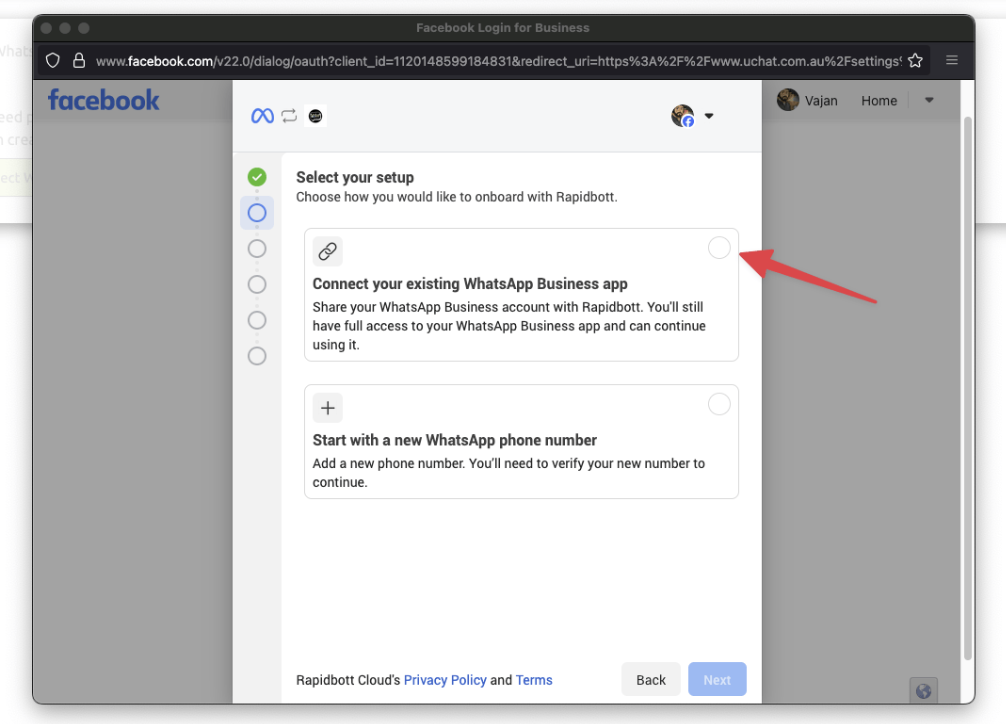Screen dimensions: 1006x724
Task: Open the Privacy Policy link
Action: tap(445, 680)
